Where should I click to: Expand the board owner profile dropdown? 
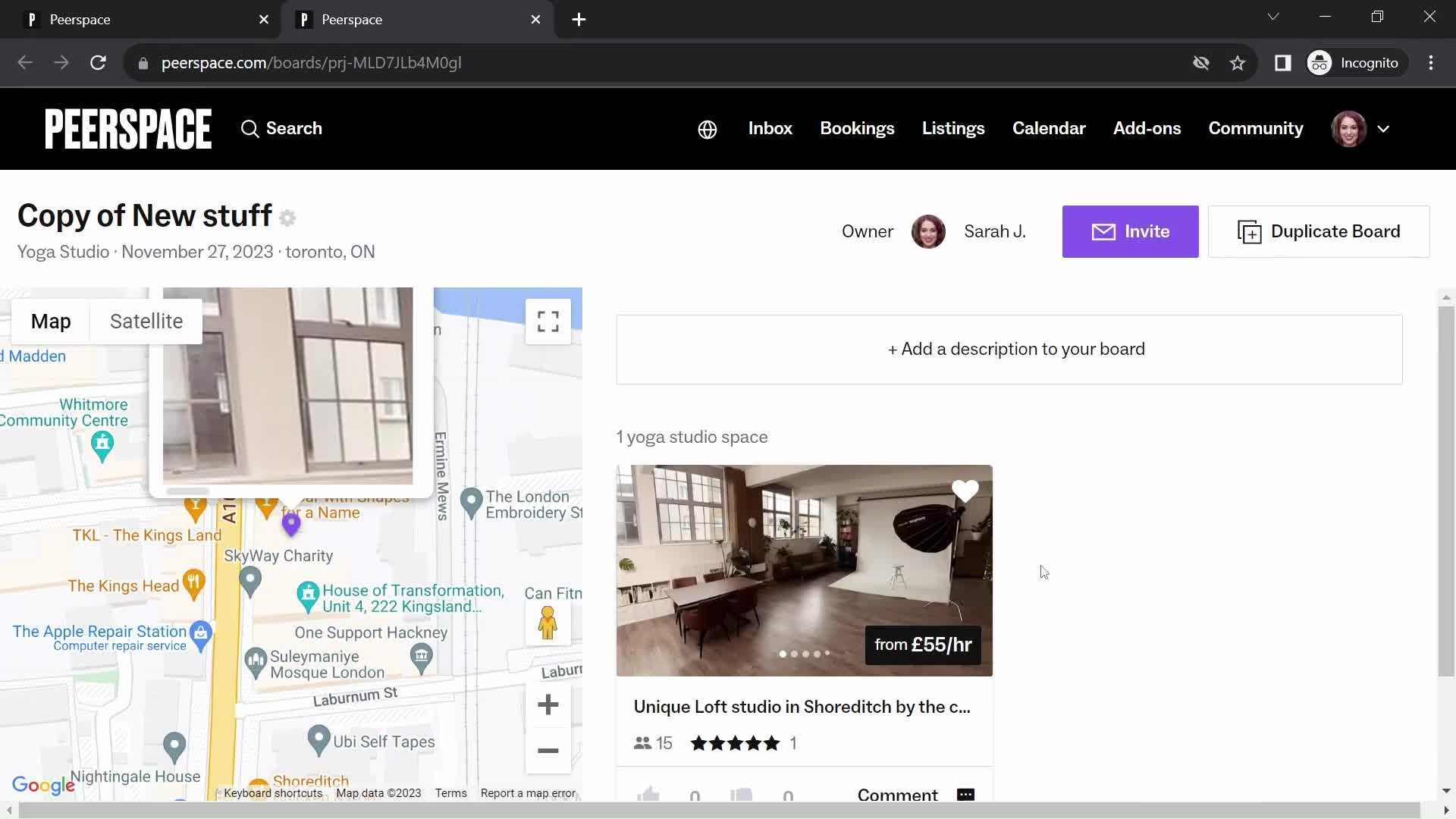click(1383, 128)
